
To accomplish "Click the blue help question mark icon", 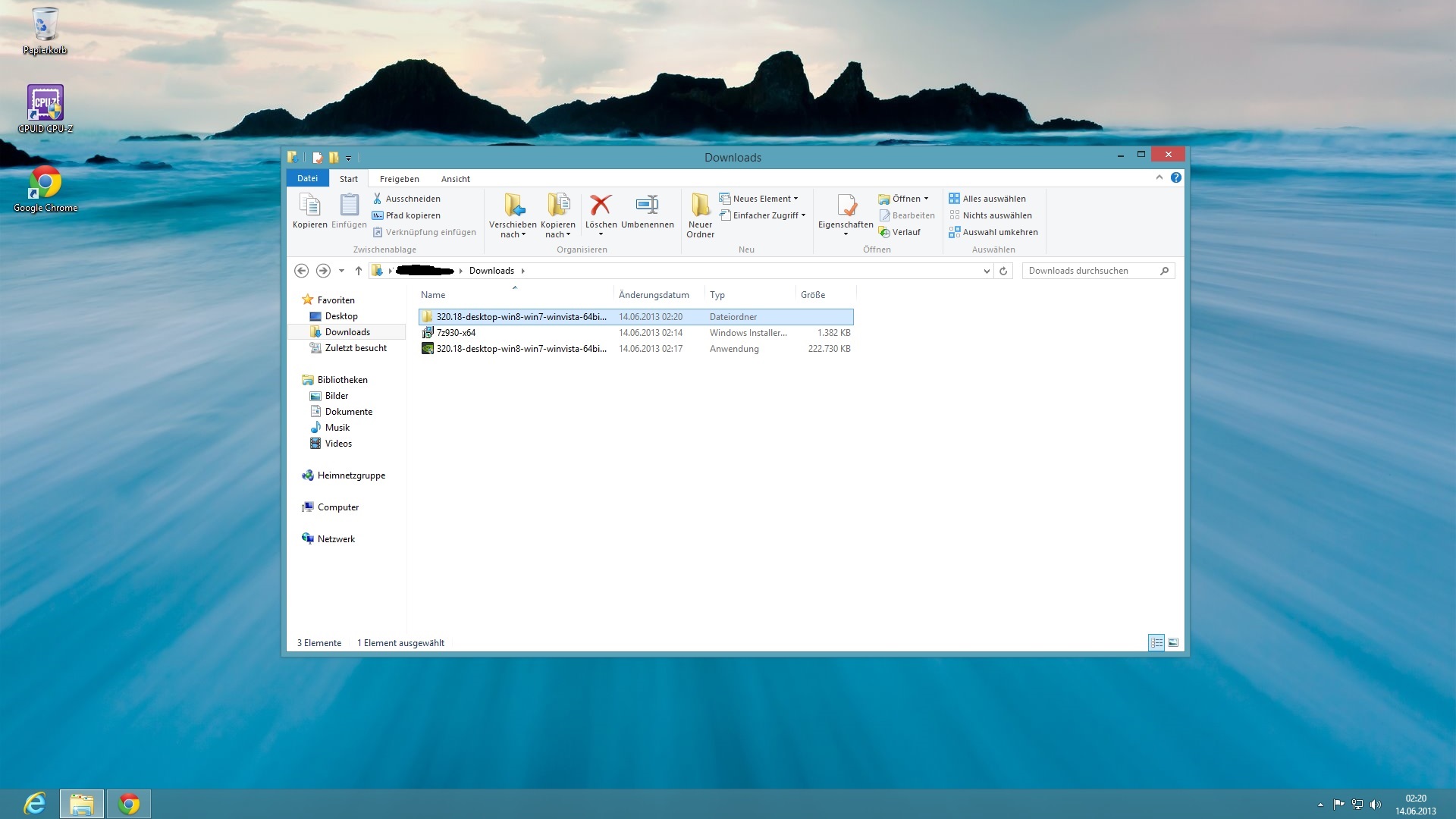I will point(1175,177).
